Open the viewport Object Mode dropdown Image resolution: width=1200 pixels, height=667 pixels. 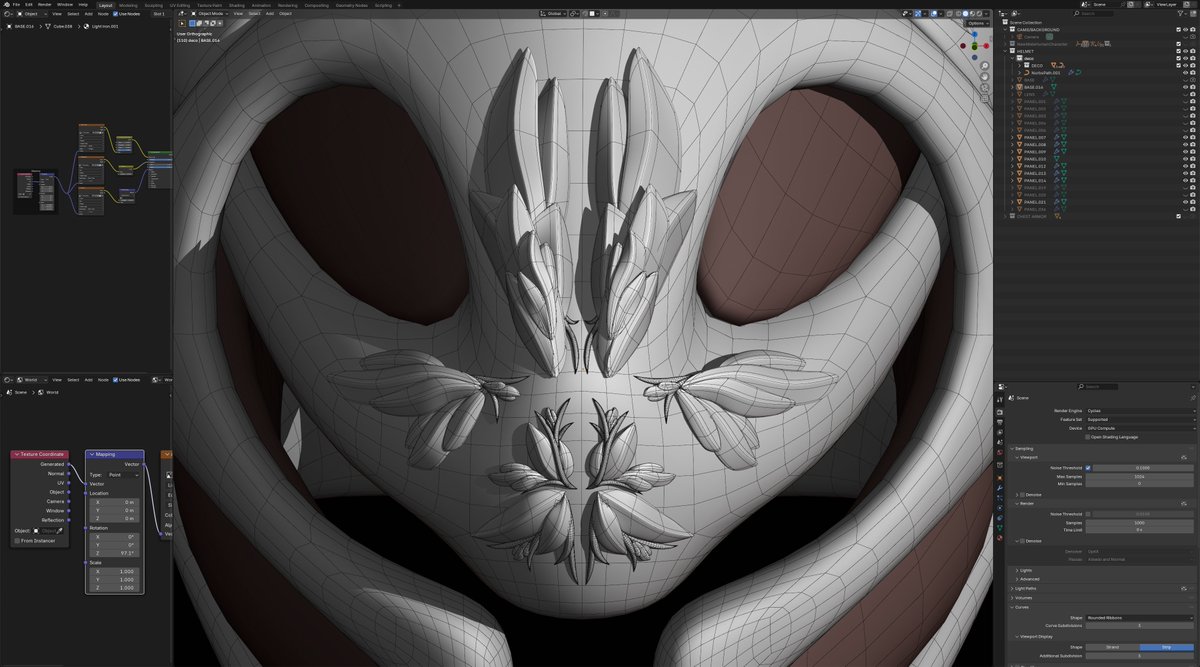tap(211, 14)
